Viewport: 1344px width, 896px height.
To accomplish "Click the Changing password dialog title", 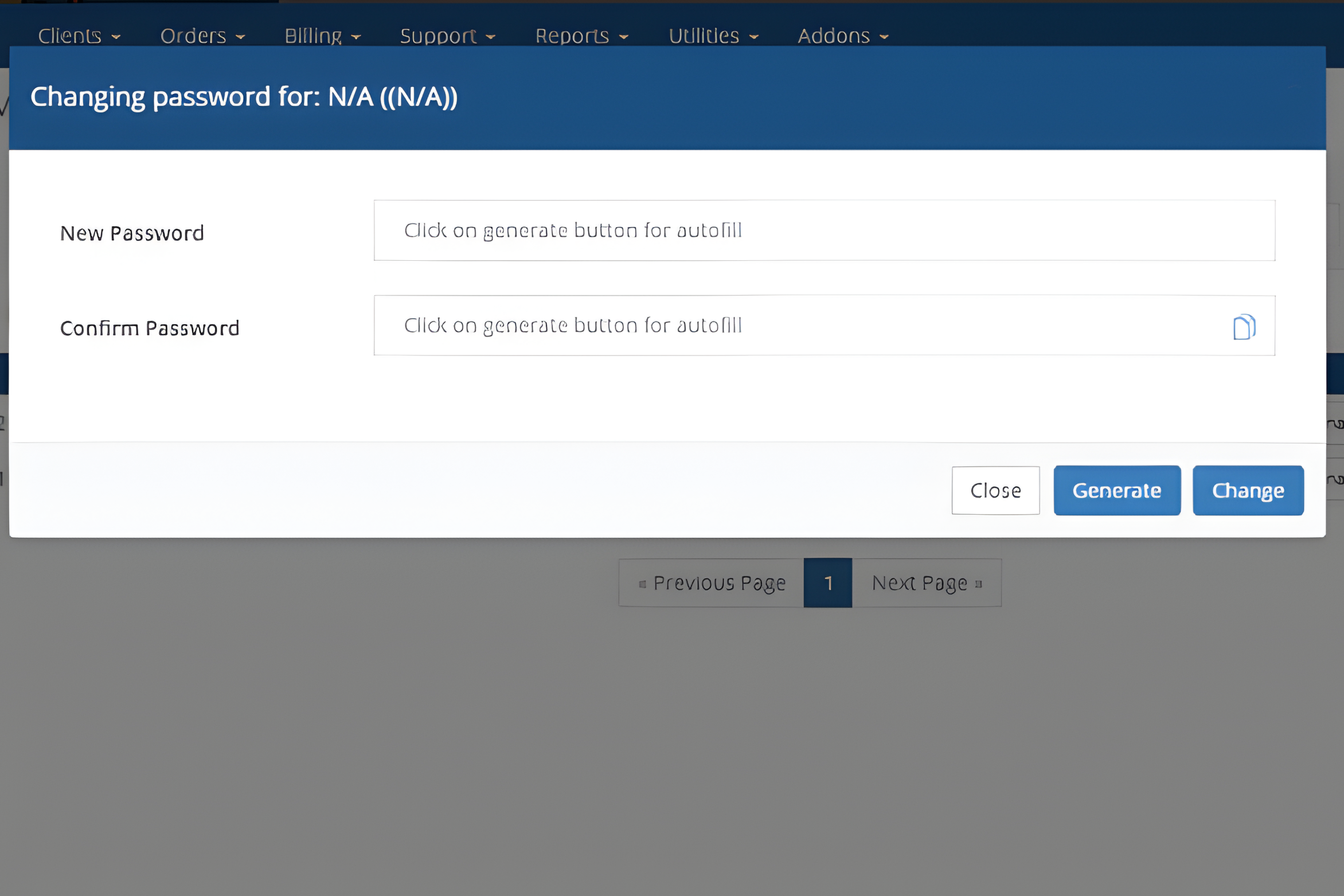I will click(x=244, y=97).
